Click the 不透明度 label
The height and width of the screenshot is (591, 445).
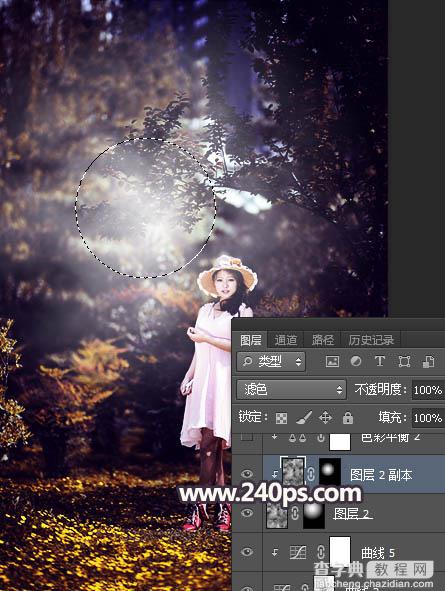click(x=380, y=389)
